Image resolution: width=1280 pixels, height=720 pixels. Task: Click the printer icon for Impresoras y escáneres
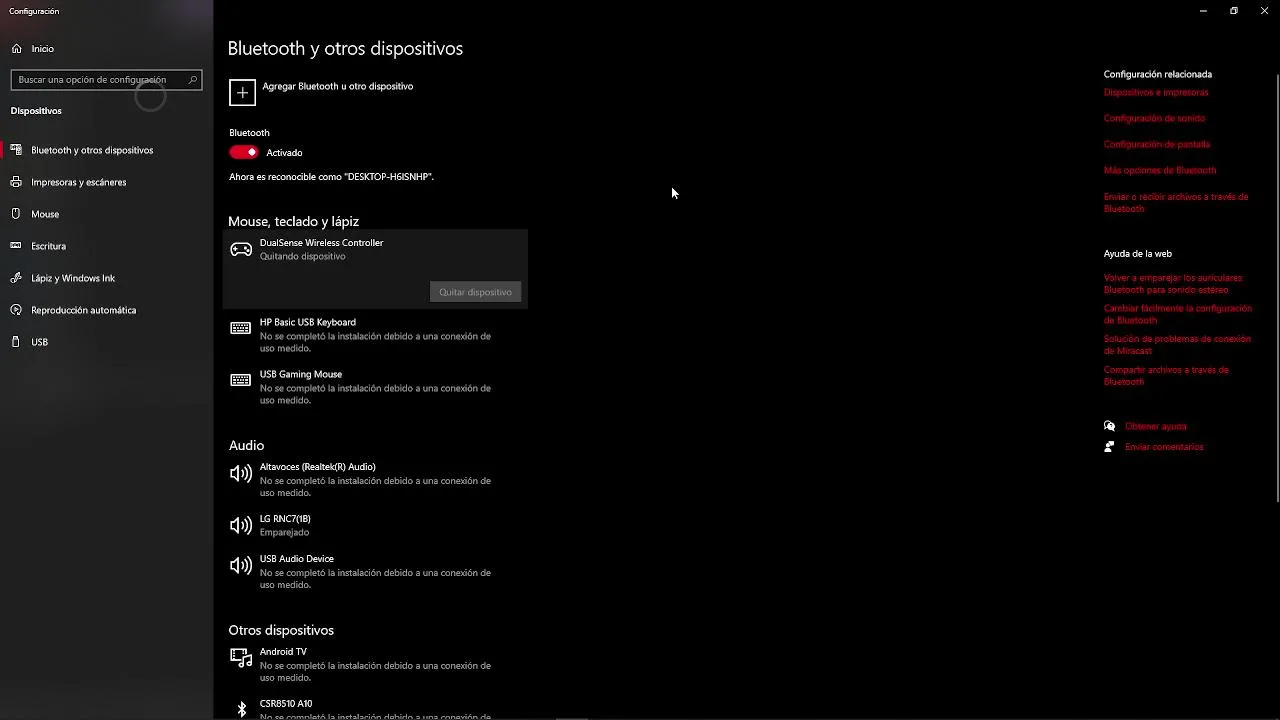point(16,182)
